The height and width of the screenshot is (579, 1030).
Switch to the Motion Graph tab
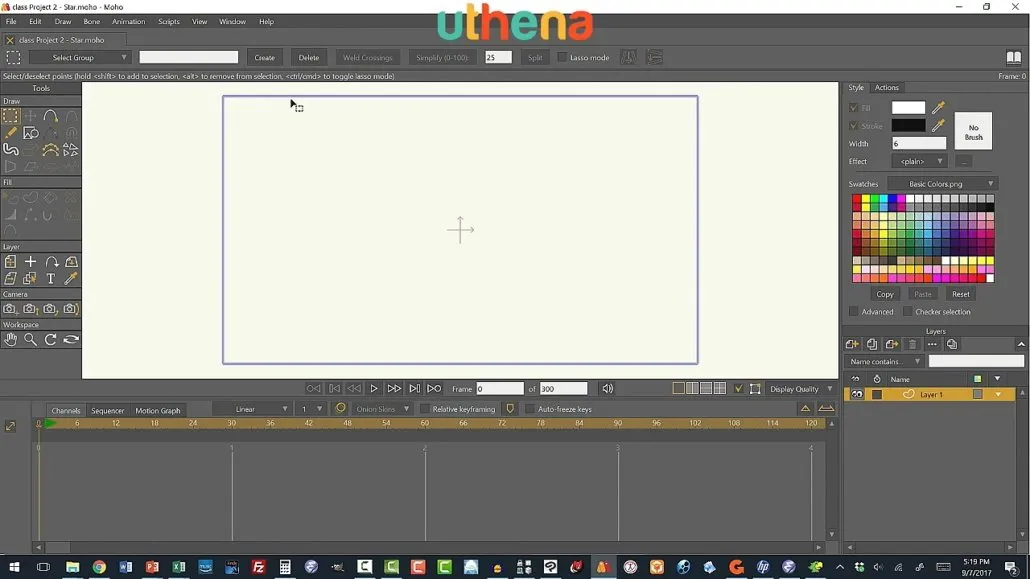coord(158,411)
